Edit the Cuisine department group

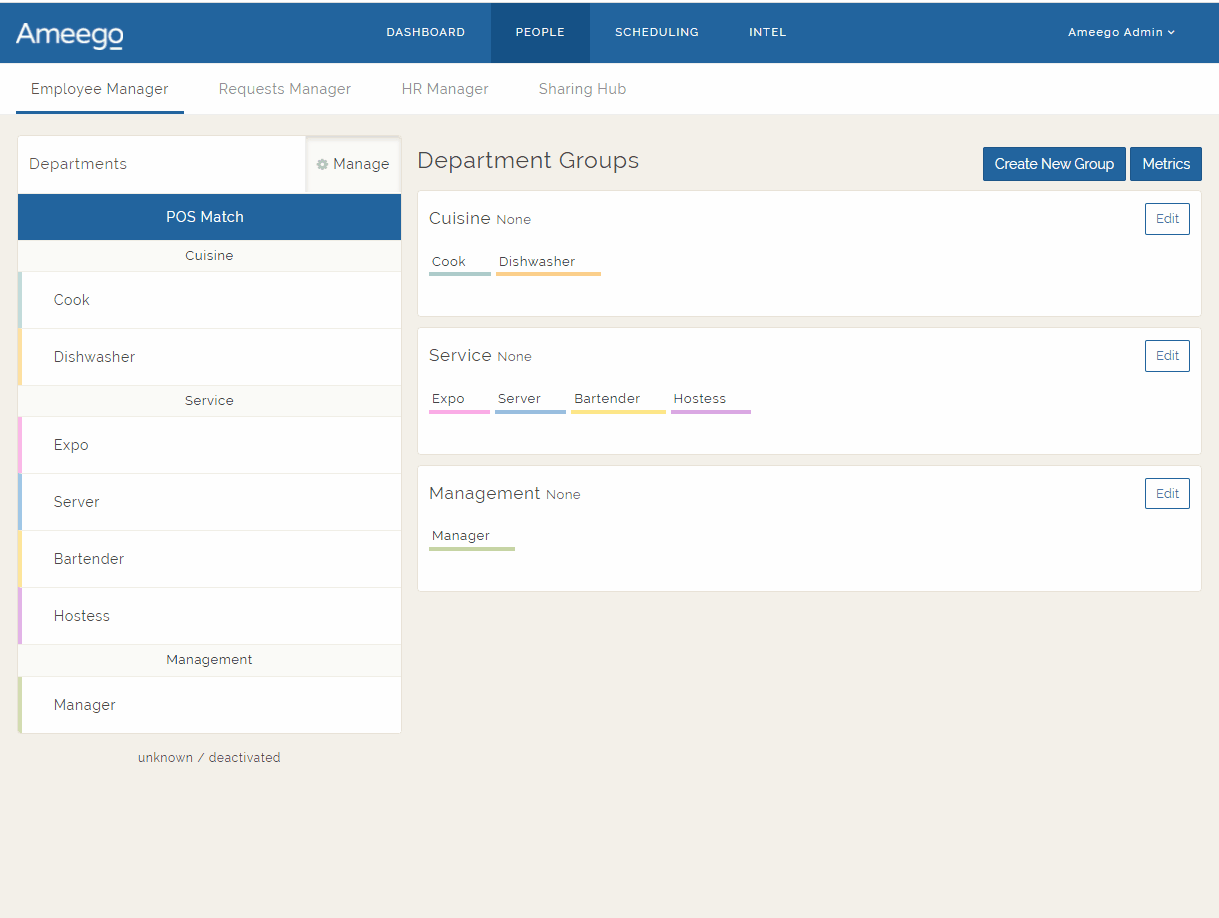(1167, 219)
